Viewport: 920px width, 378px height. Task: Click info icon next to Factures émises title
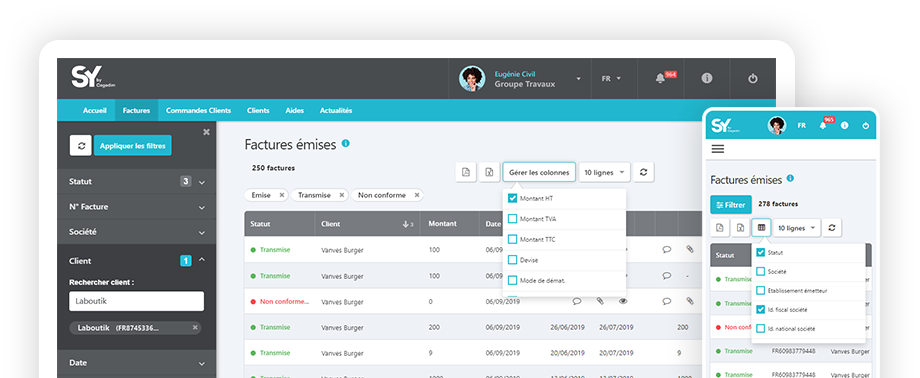(346, 143)
